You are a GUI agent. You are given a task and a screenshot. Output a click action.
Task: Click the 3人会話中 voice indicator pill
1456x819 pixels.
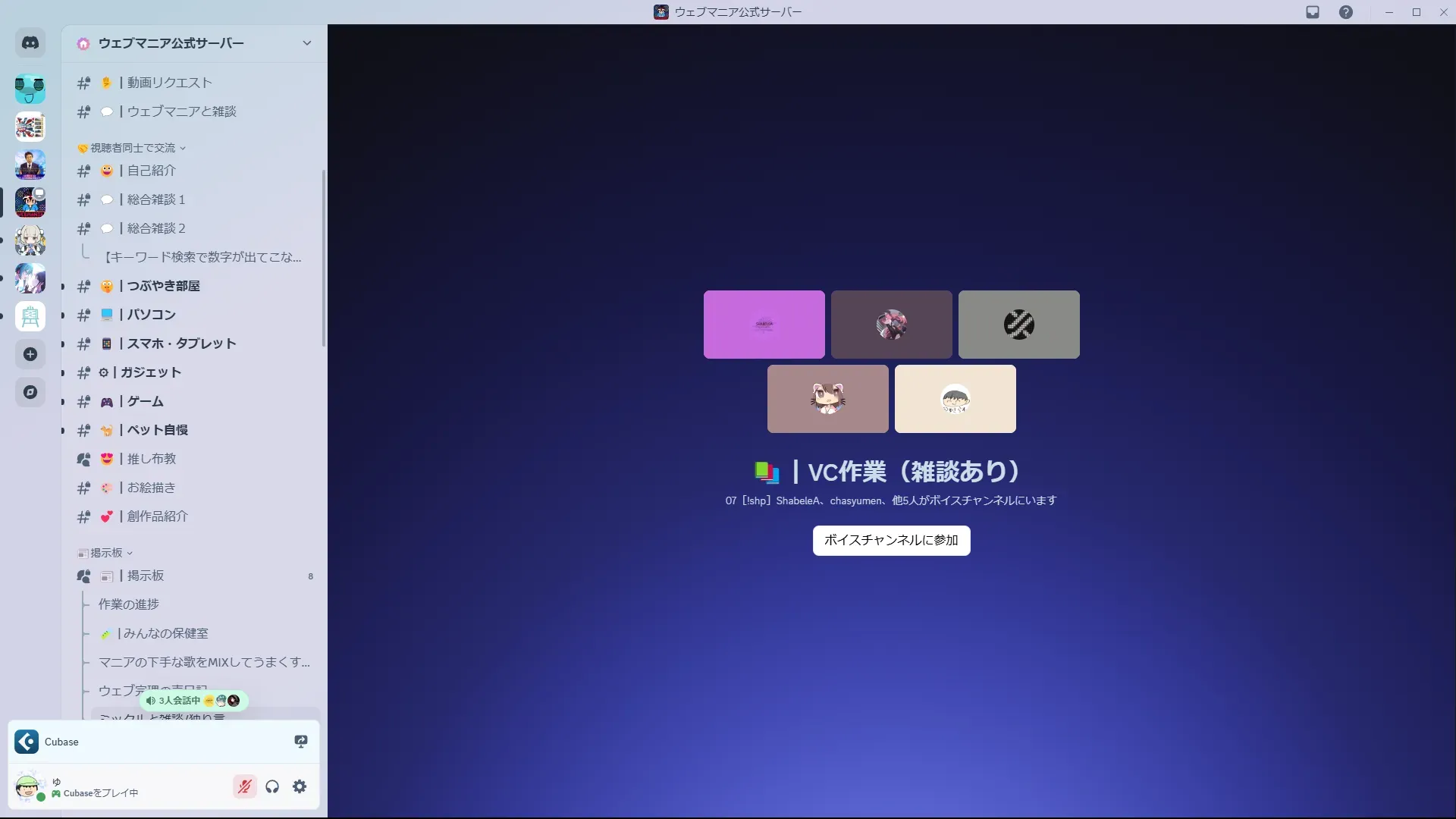(x=193, y=701)
